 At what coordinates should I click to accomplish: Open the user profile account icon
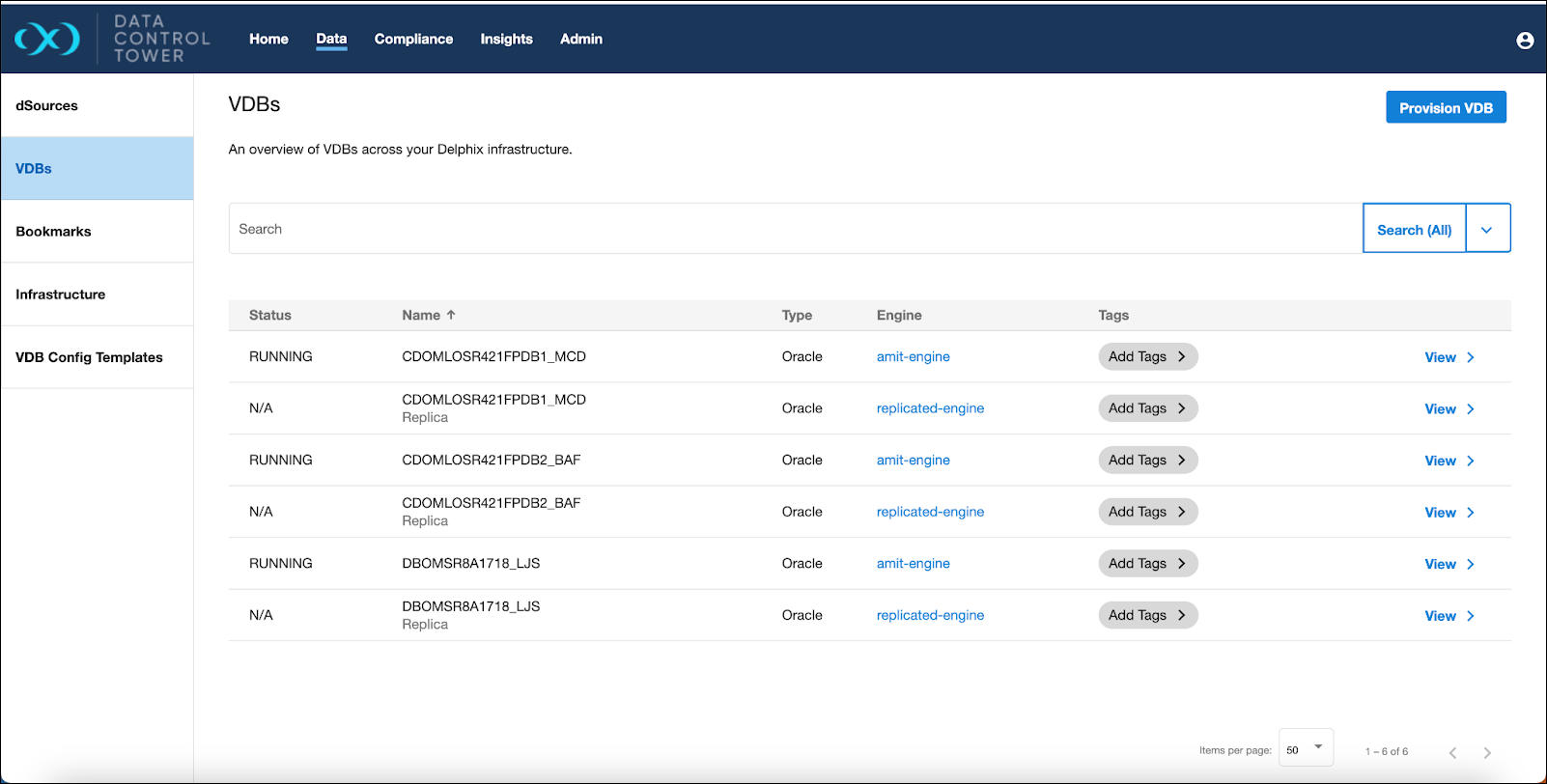(x=1525, y=41)
